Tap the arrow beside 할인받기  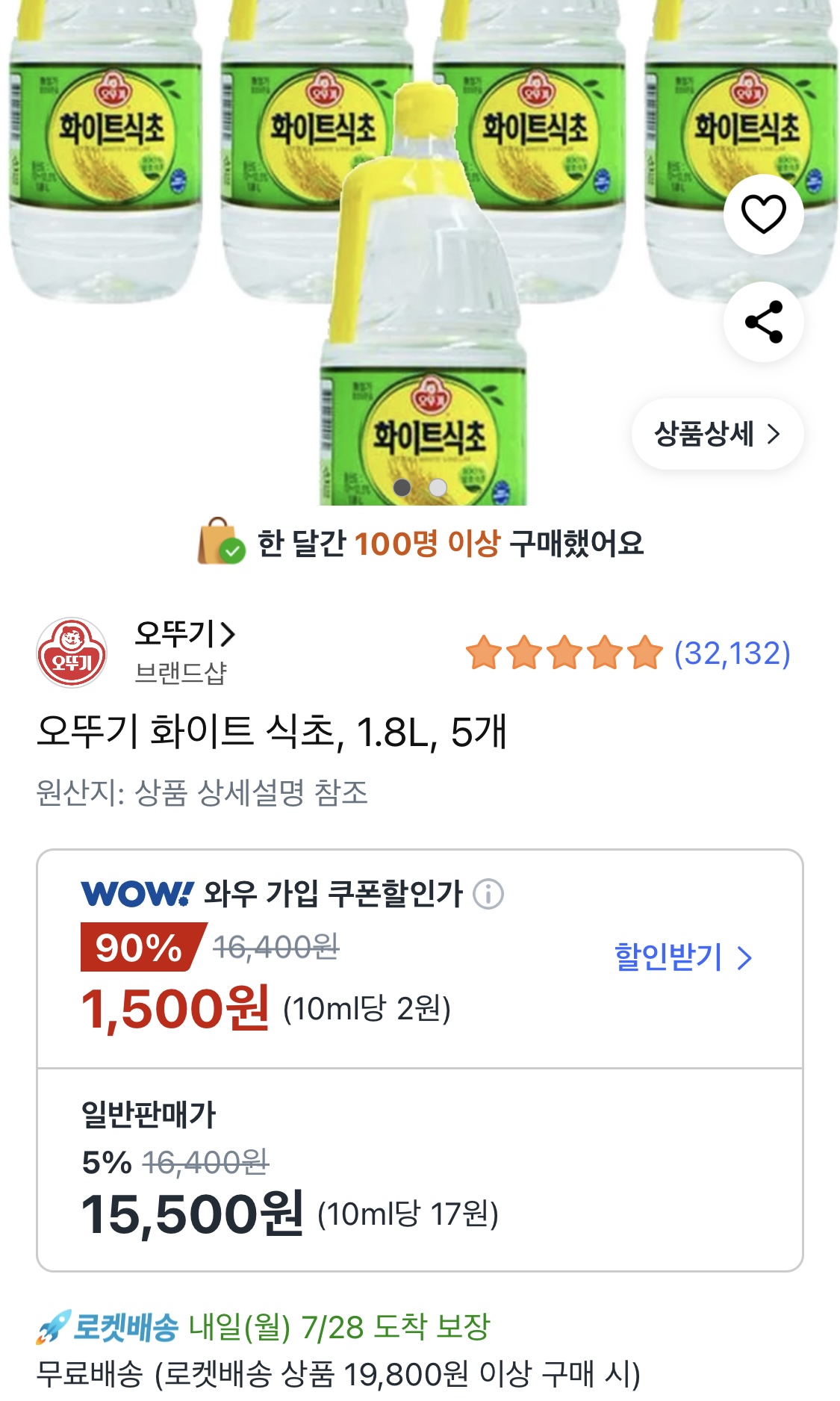click(744, 957)
